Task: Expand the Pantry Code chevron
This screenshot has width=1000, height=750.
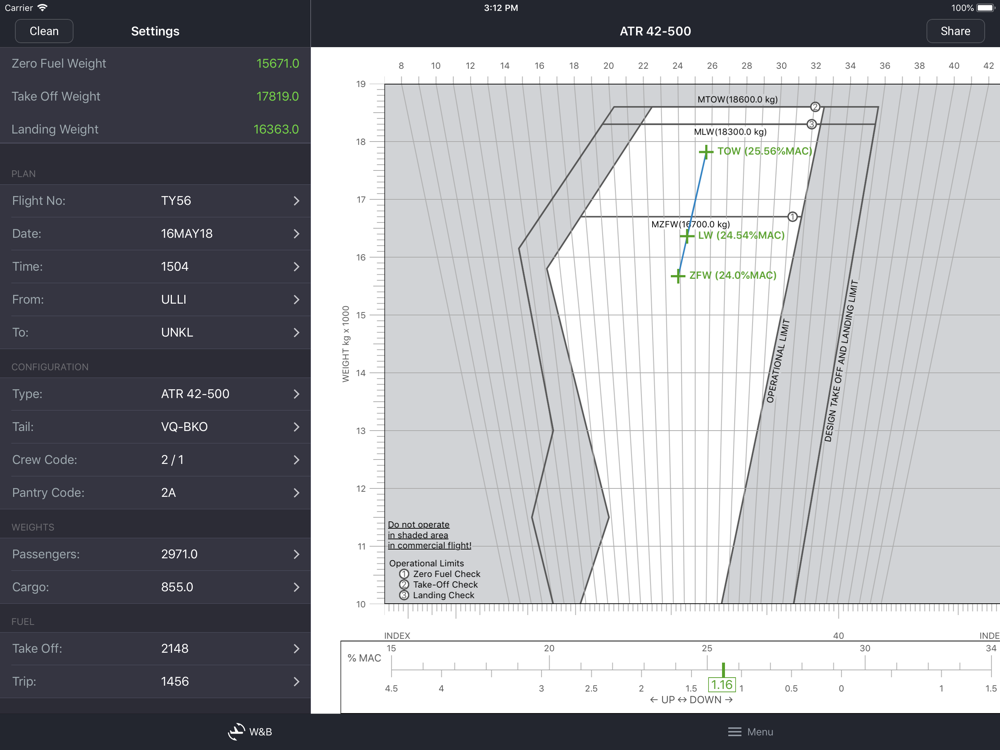Action: click(297, 493)
